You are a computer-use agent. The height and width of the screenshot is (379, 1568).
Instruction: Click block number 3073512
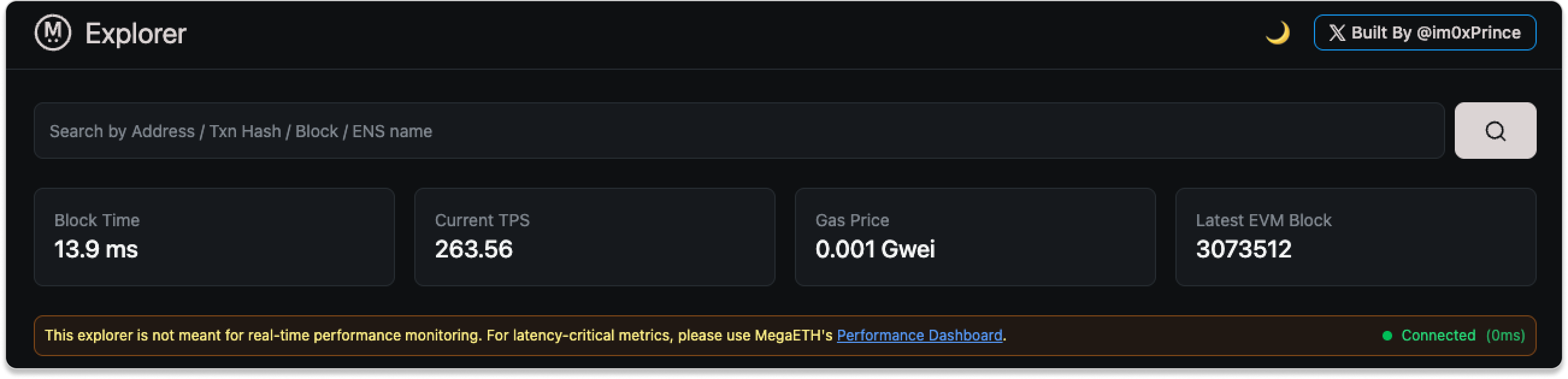click(1243, 250)
